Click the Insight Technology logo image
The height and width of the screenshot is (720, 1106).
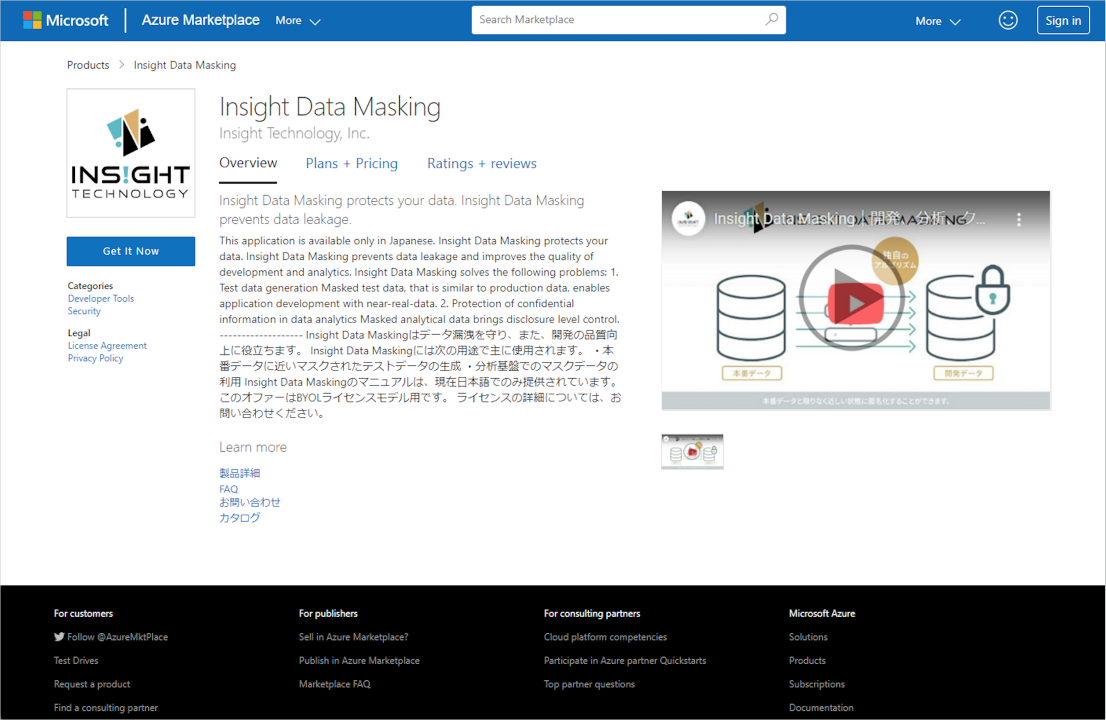pyautogui.click(x=130, y=153)
